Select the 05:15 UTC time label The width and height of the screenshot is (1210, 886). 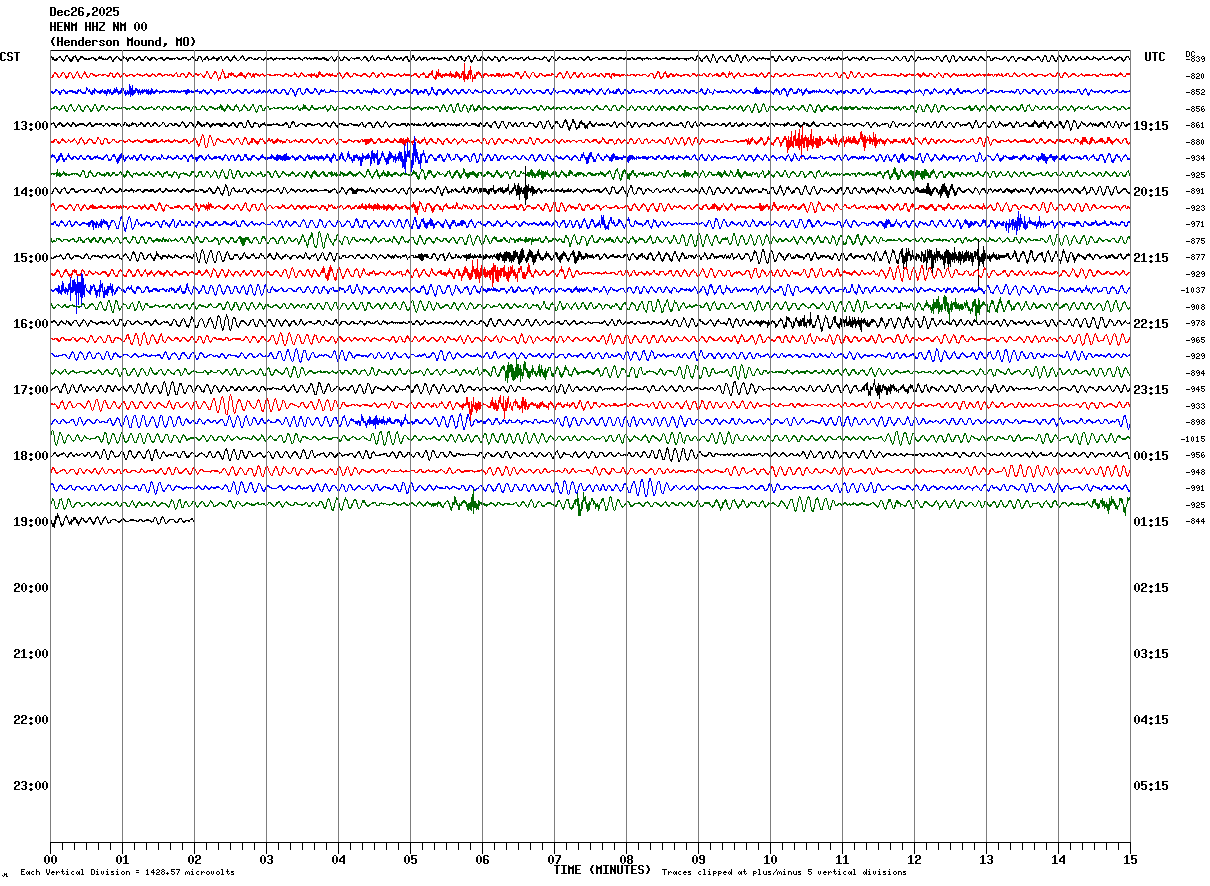[1150, 786]
